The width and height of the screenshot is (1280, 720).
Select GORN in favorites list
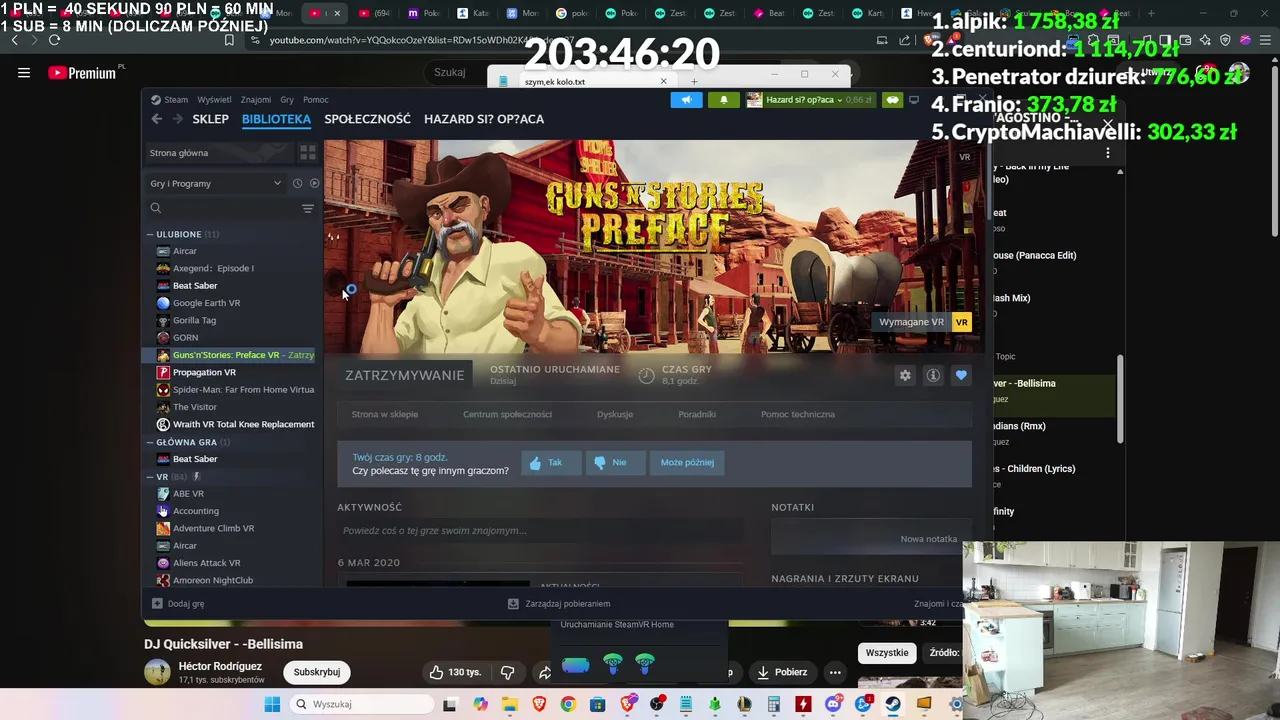[185, 338]
